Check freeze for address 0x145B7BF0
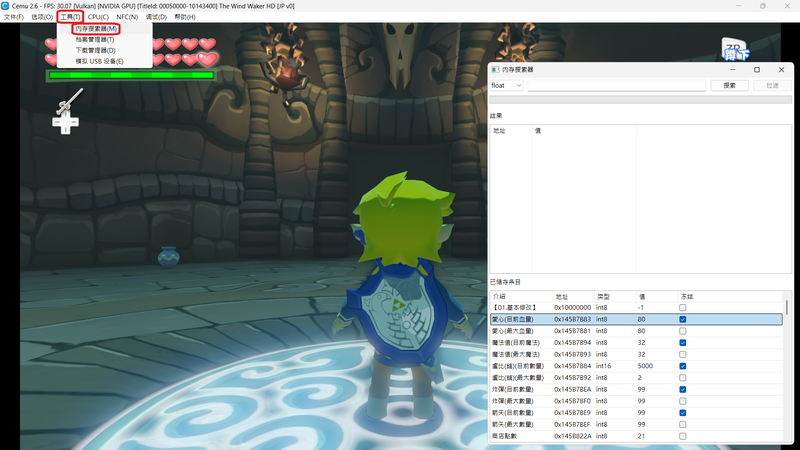The image size is (800, 450). [x=683, y=402]
